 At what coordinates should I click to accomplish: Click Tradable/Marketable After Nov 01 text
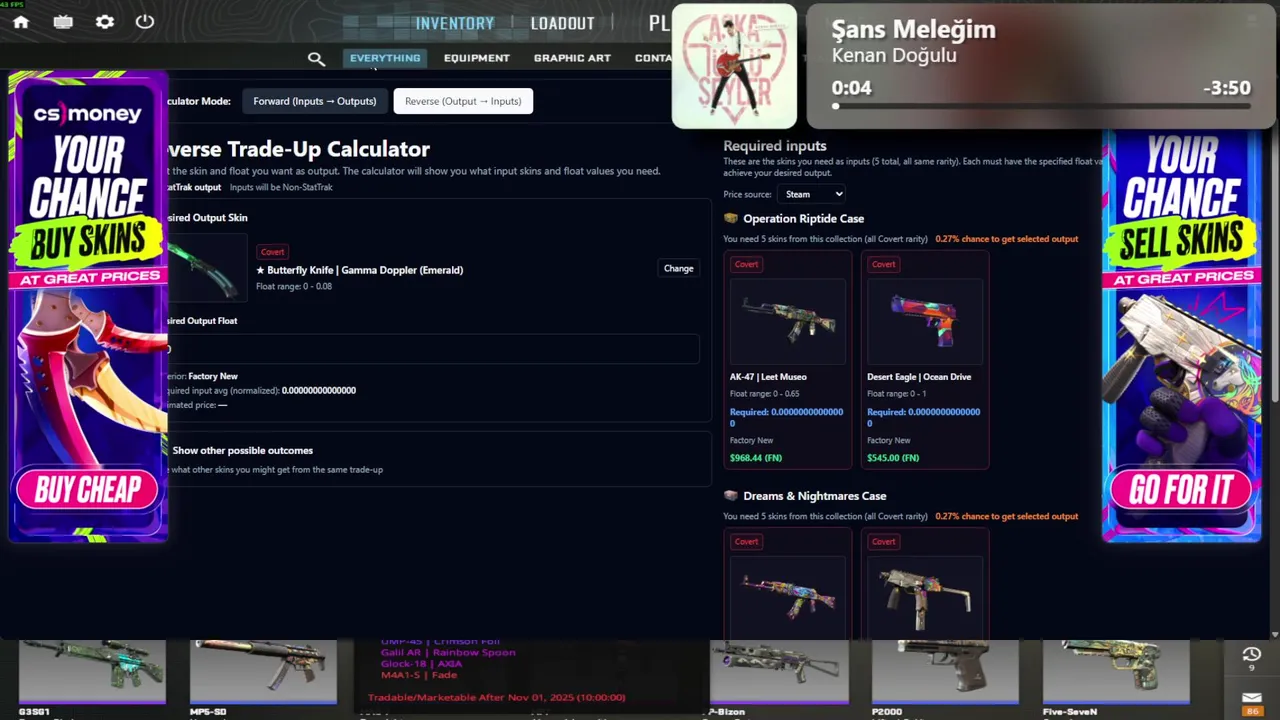point(496,697)
